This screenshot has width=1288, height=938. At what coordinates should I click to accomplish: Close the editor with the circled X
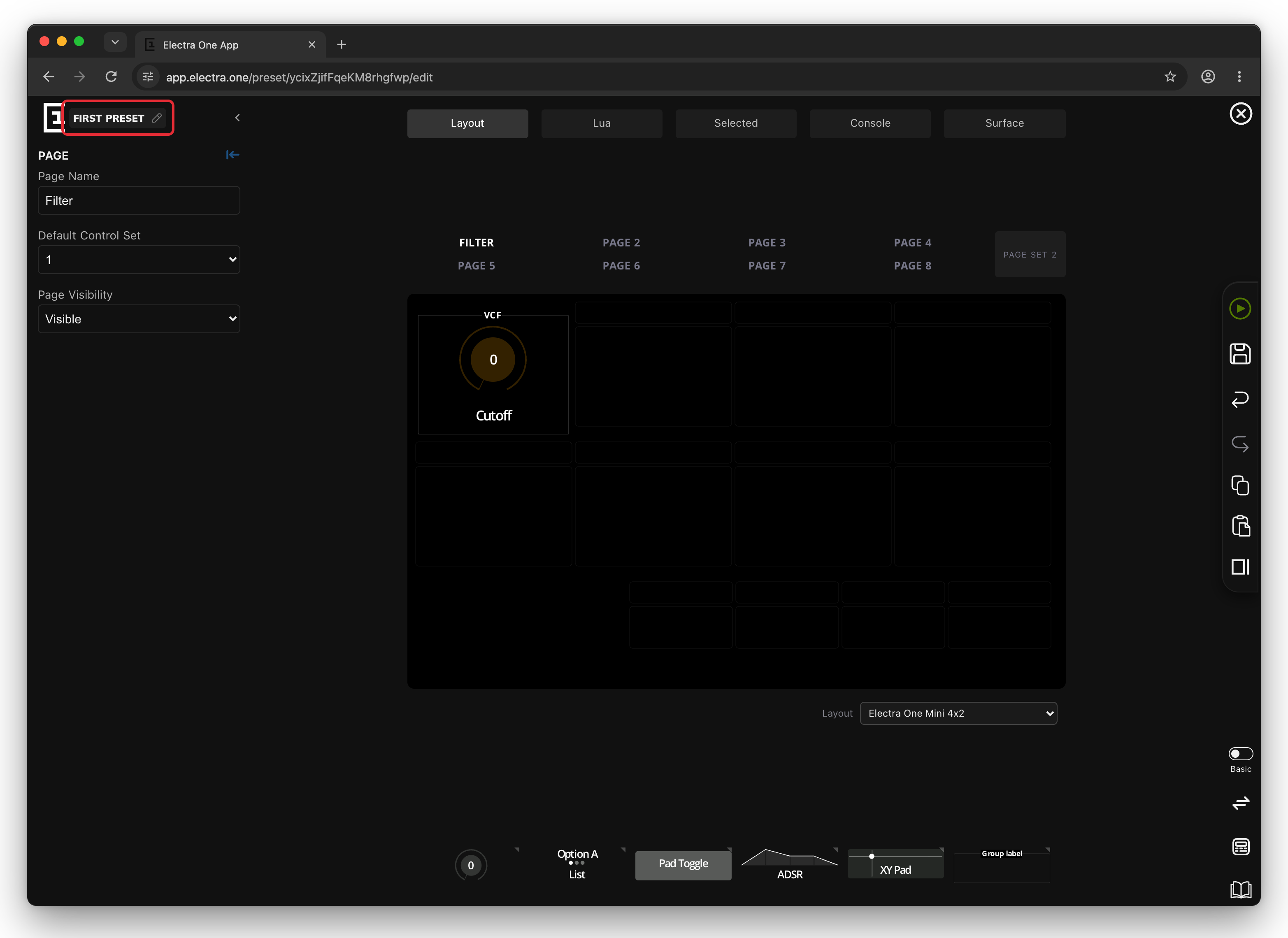tap(1240, 114)
